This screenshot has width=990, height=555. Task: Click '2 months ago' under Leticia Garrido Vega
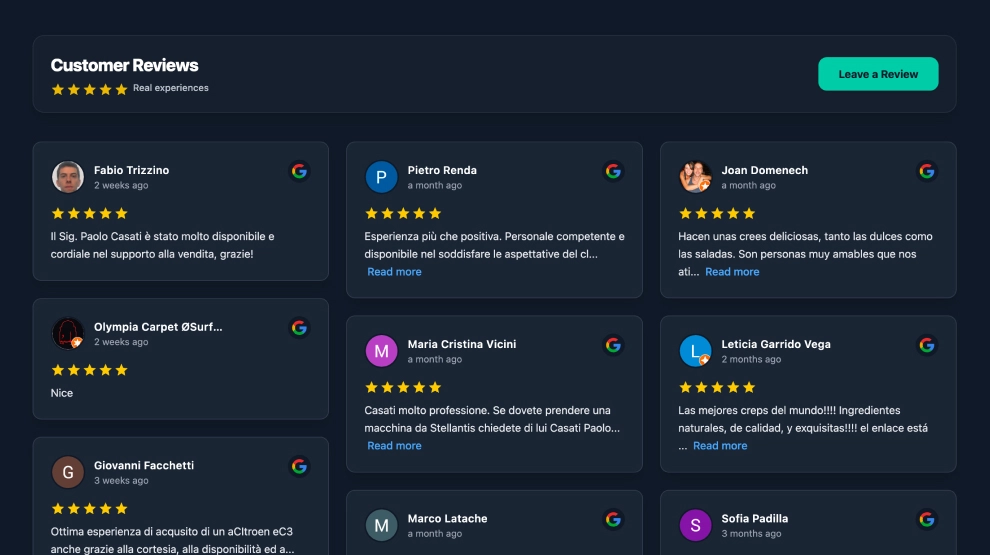point(751,359)
